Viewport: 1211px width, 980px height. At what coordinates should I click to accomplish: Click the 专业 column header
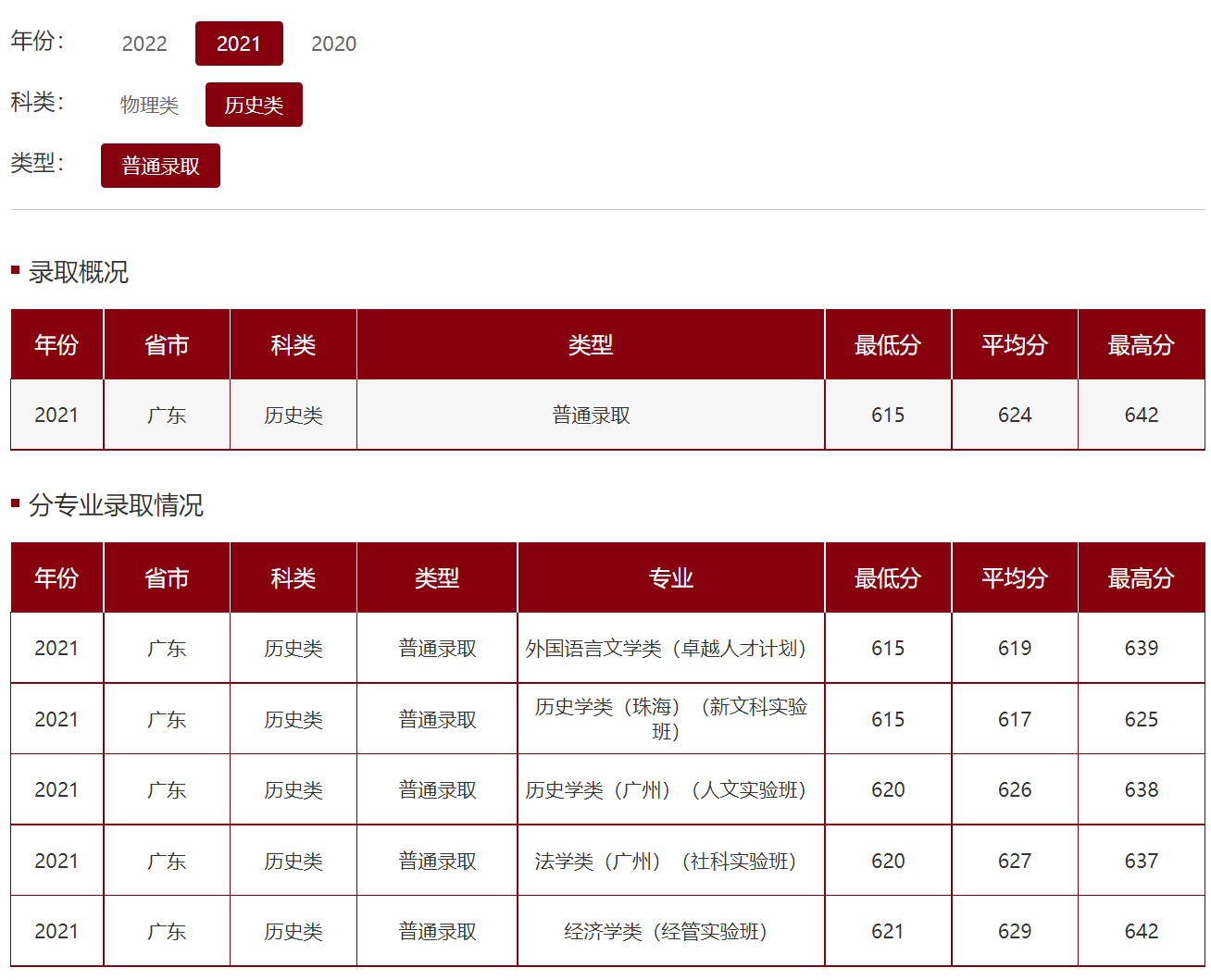(670, 577)
